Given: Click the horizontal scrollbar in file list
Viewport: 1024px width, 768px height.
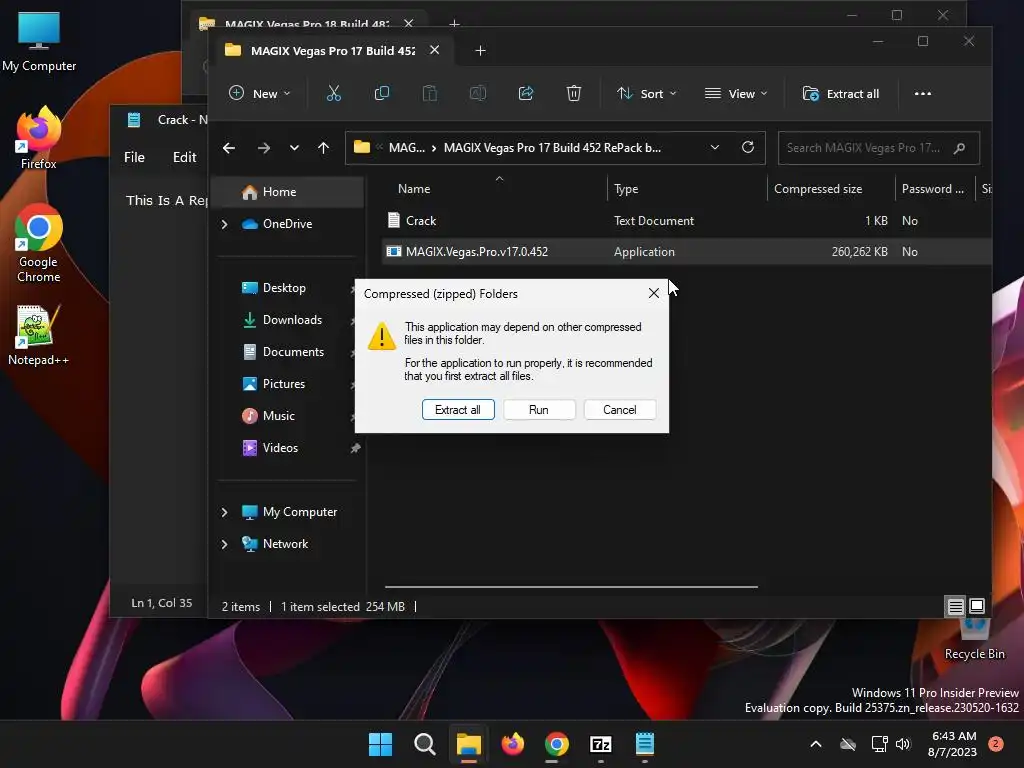Looking at the screenshot, I should point(571,587).
